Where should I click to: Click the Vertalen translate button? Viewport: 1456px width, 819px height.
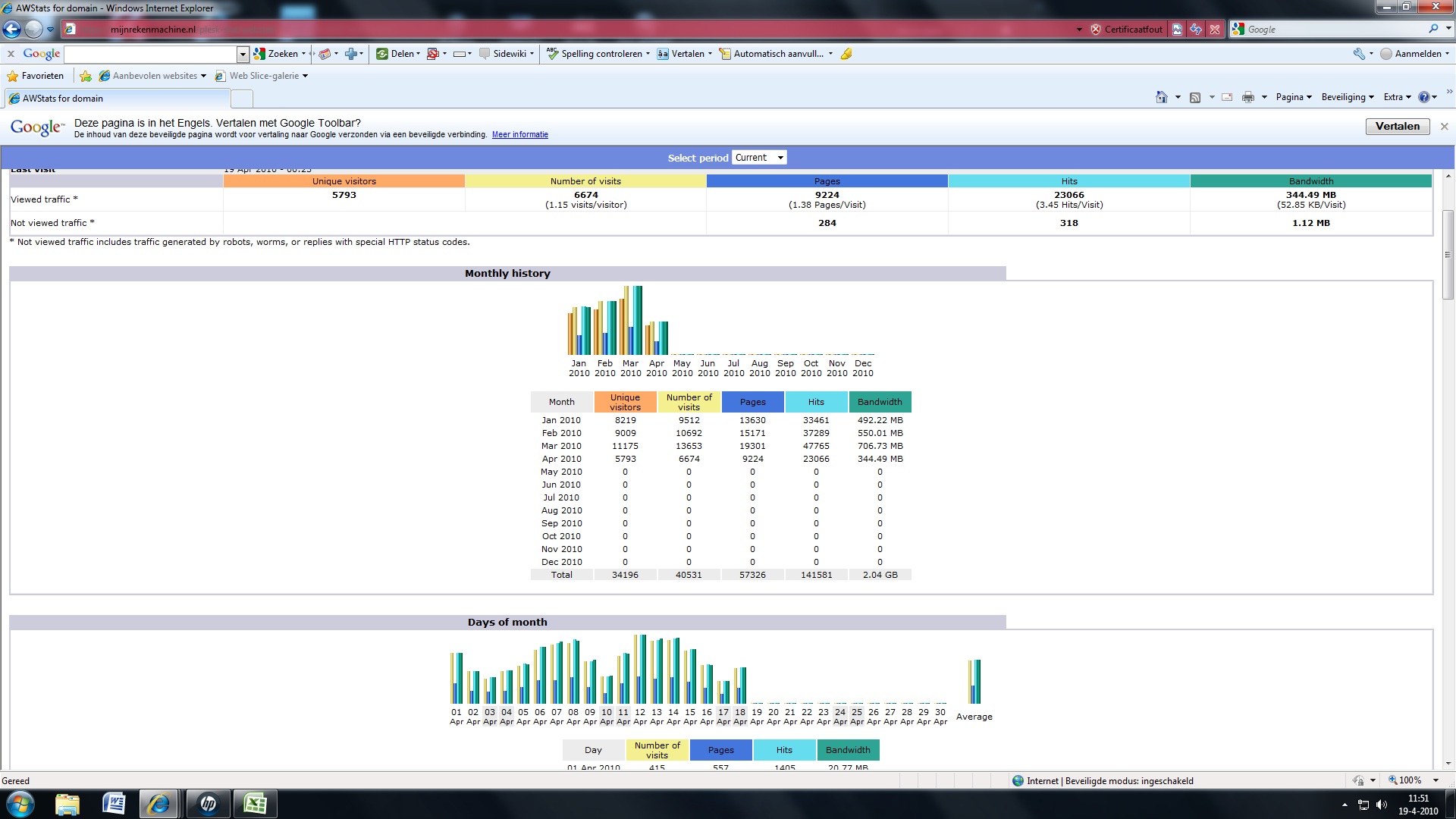pos(1398,127)
